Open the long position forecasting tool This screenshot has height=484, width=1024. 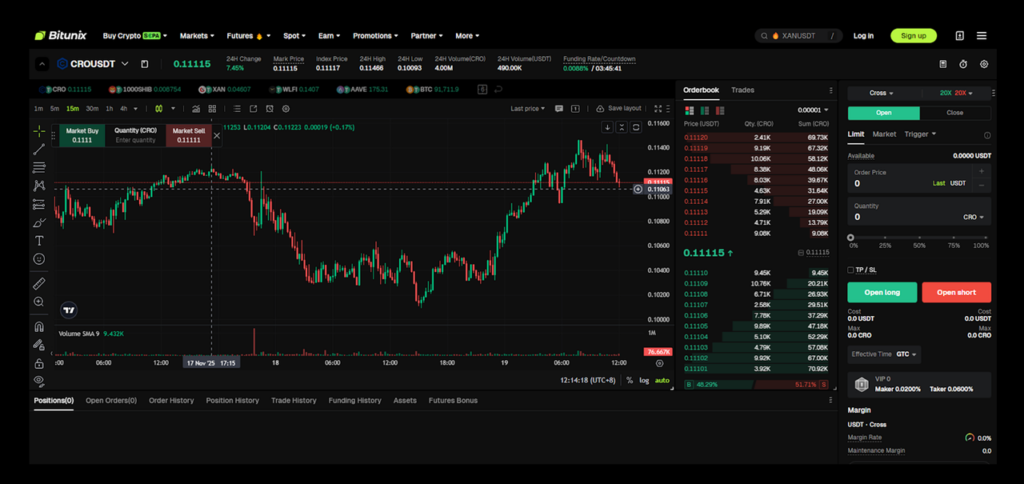click(x=39, y=204)
